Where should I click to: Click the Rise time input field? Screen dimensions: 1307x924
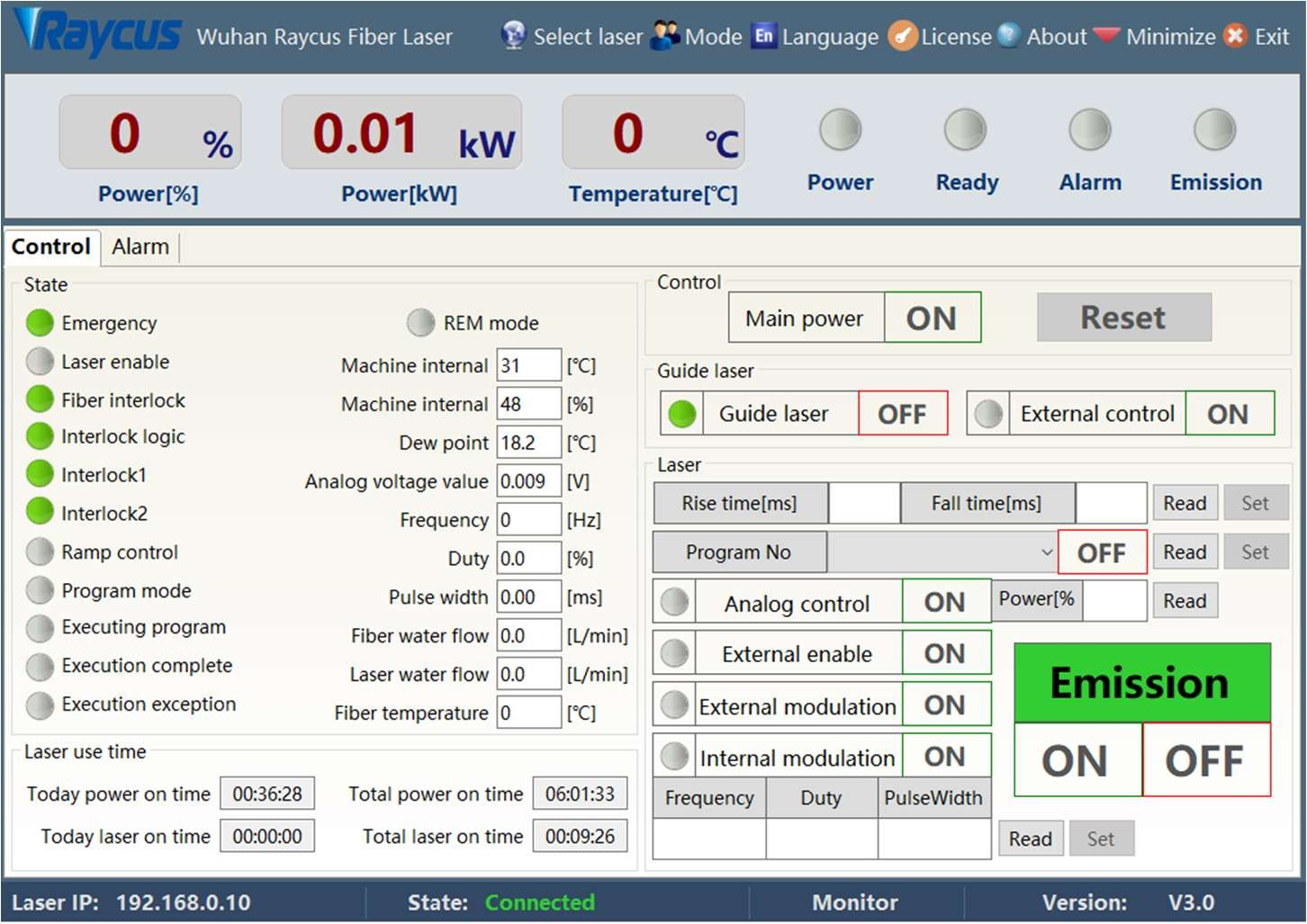point(863,504)
